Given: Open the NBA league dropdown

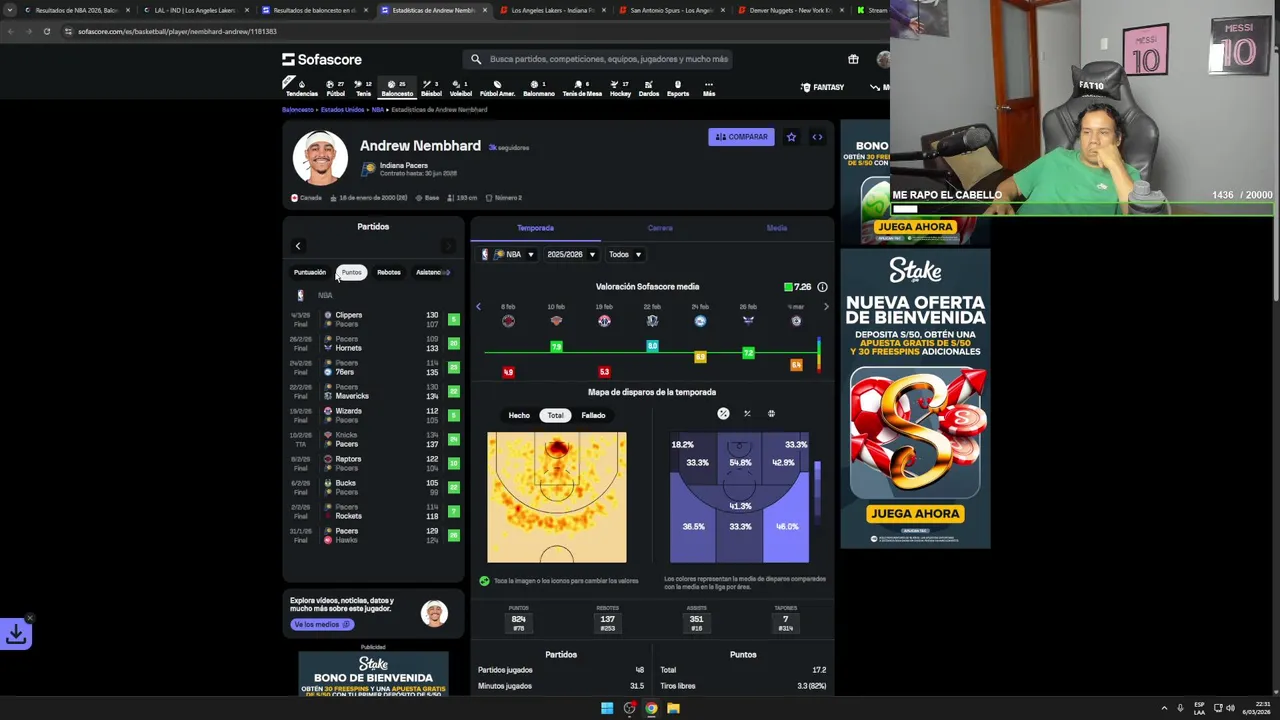Looking at the screenshot, I should coord(508,255).
